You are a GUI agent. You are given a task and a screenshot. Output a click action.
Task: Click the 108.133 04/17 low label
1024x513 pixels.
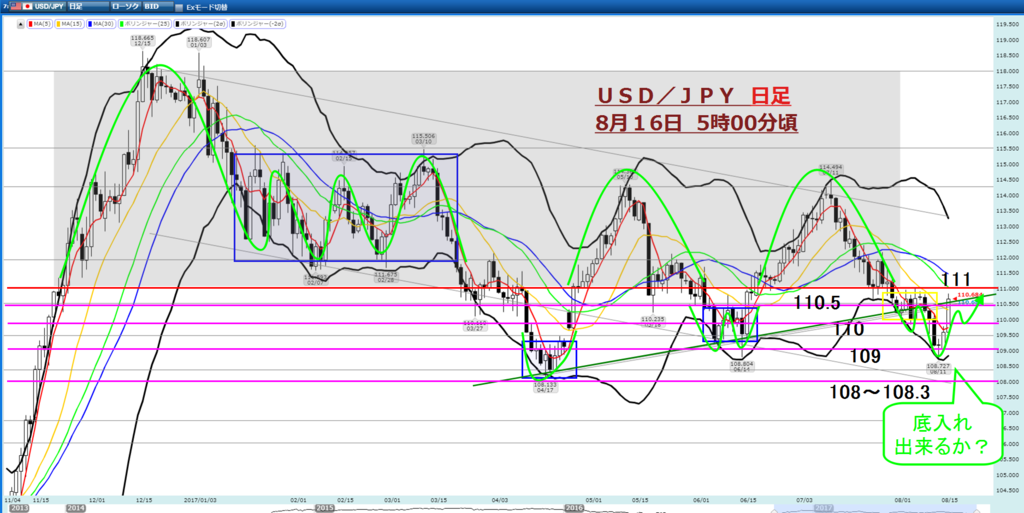[x=545, y=386]
